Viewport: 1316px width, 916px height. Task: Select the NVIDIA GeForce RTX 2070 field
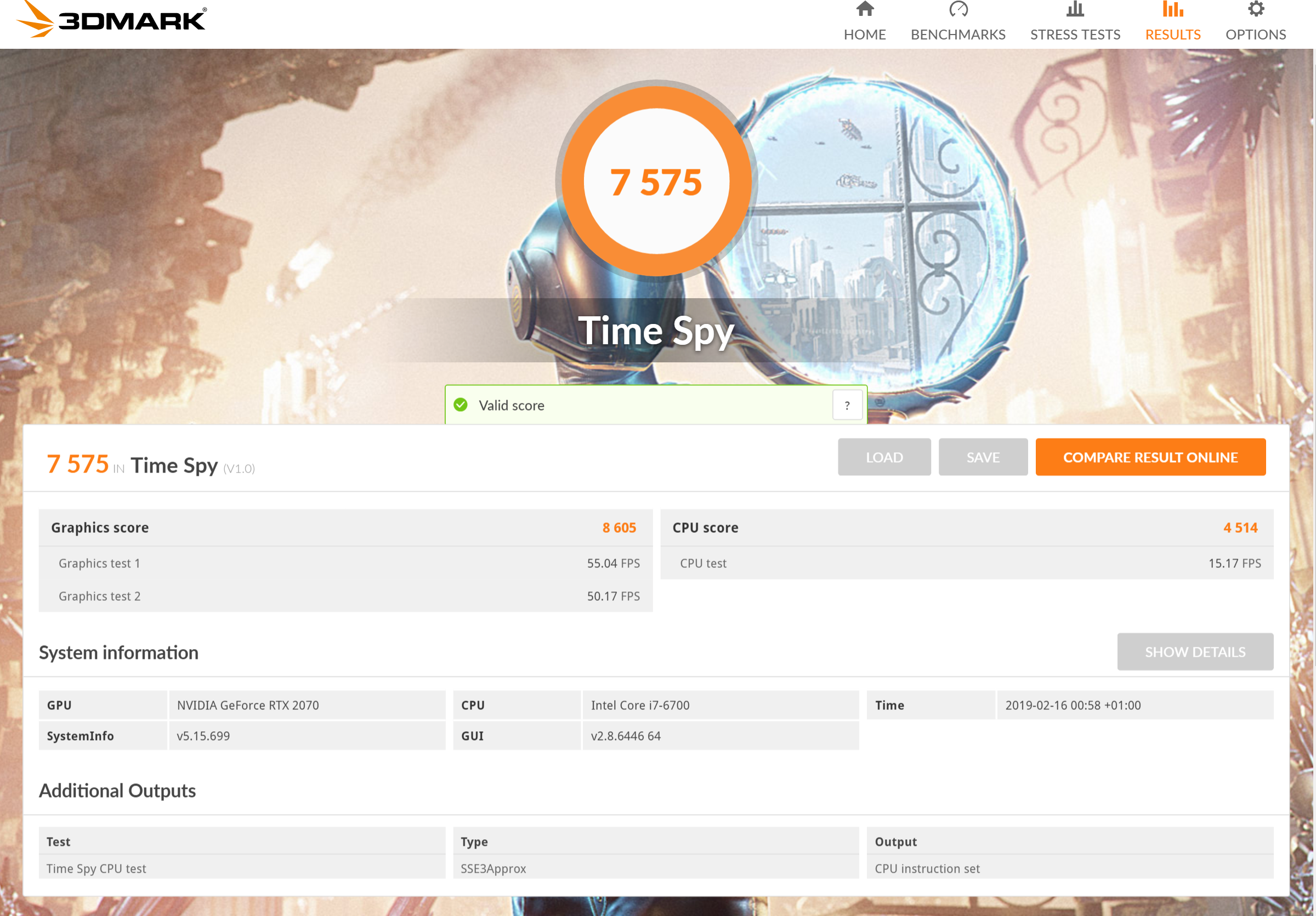coord(307,704)
